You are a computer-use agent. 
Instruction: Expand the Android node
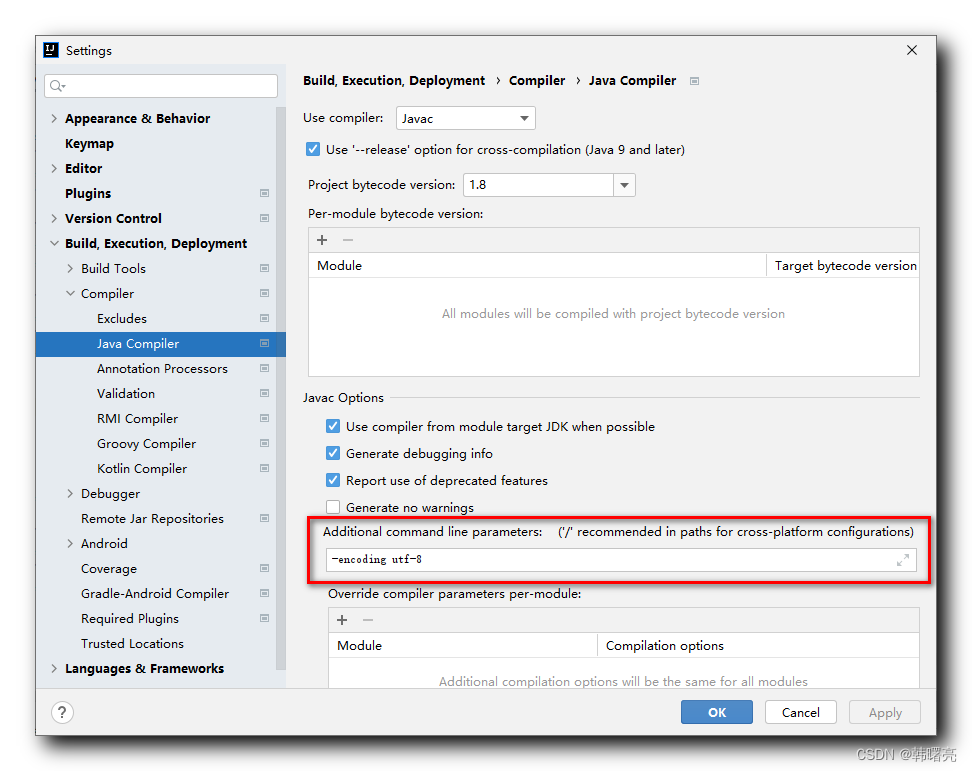tap(70, 544)
